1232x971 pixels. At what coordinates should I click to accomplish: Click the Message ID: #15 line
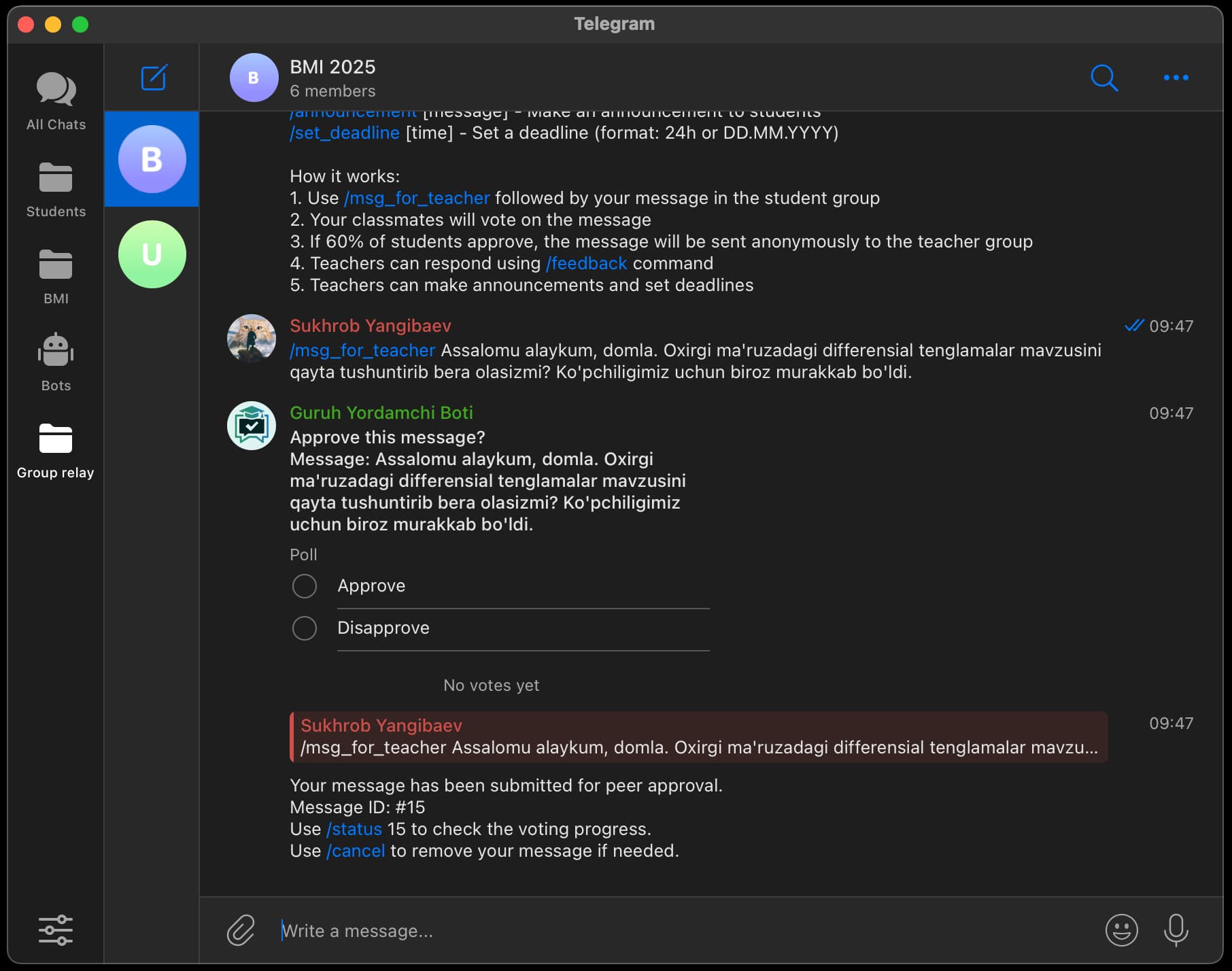(357, 807)
